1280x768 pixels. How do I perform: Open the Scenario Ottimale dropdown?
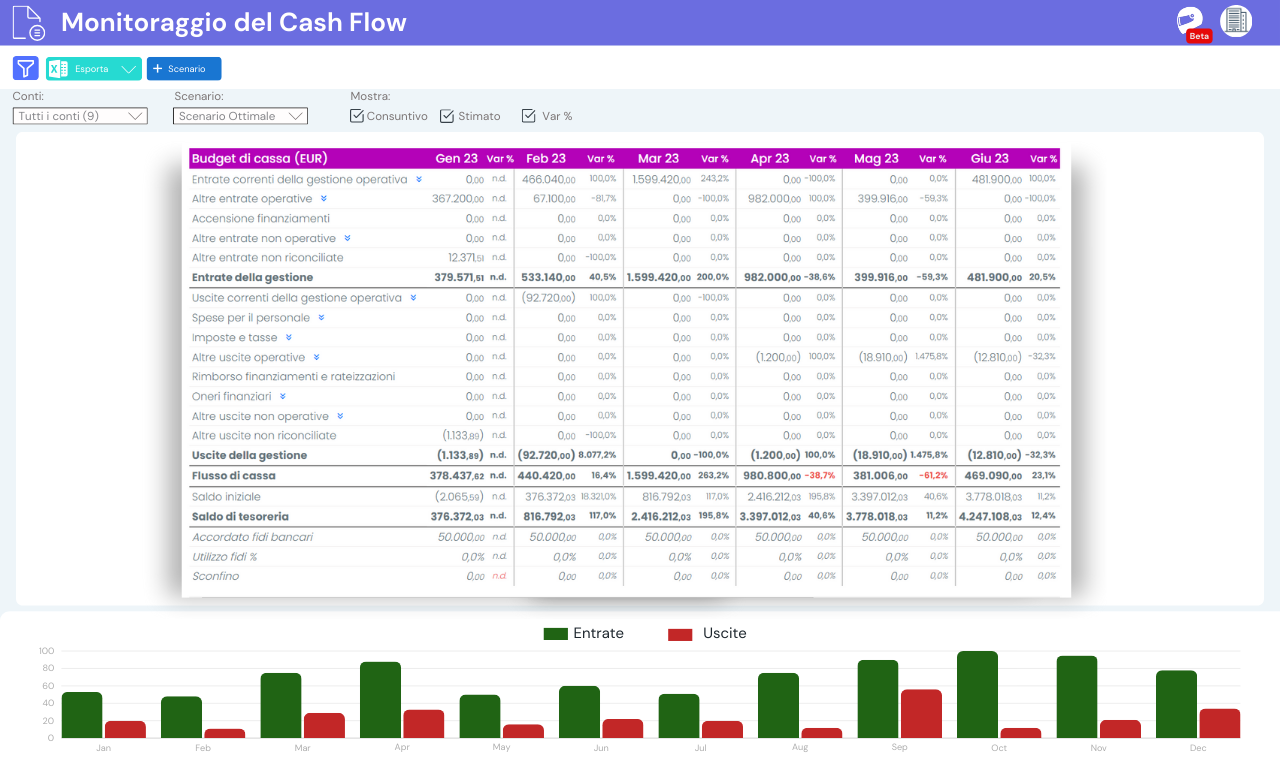coord(240,116)
